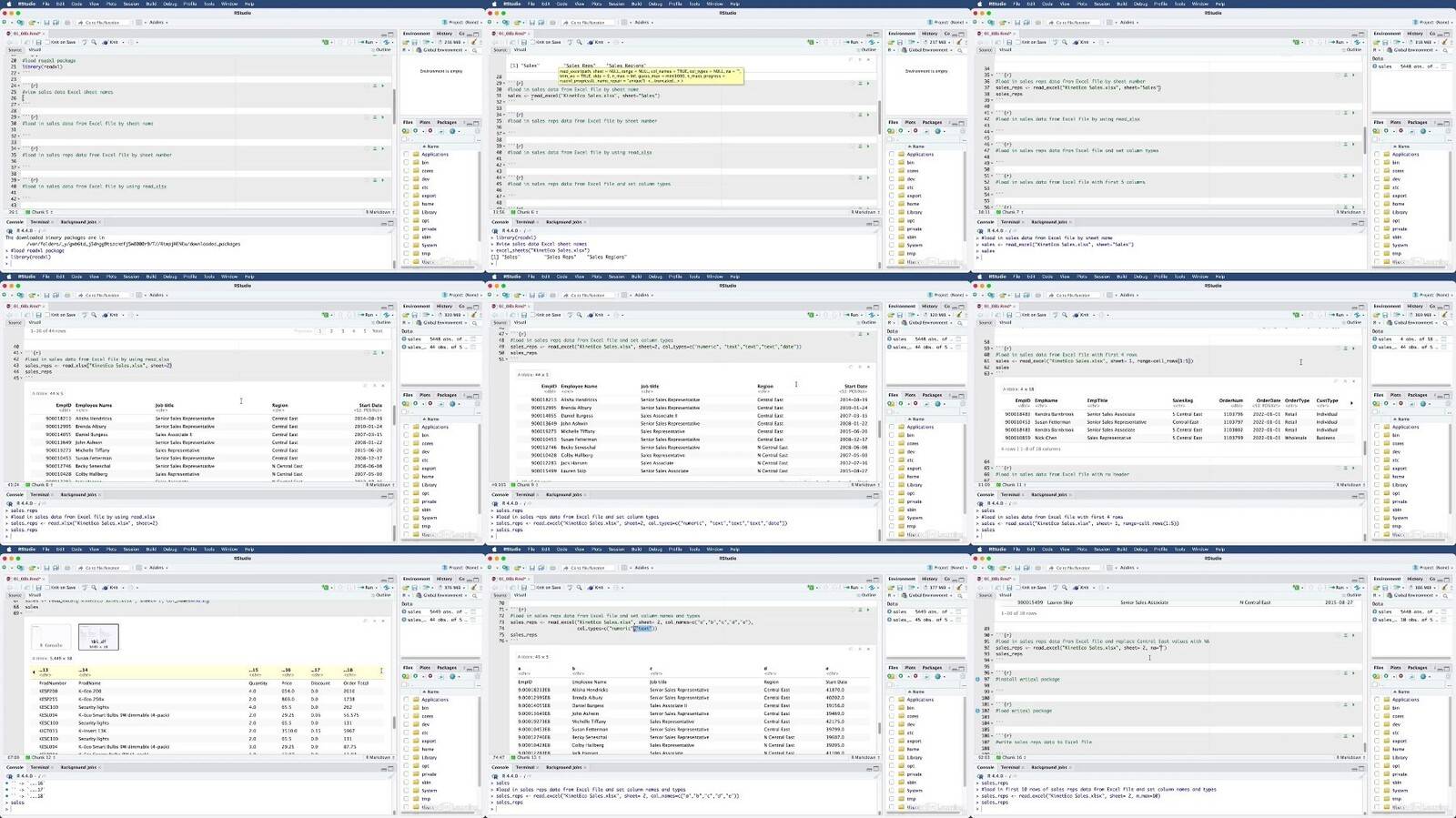
Task: Switch to Visual editor mode in top-left window
Action: [35, 49]
